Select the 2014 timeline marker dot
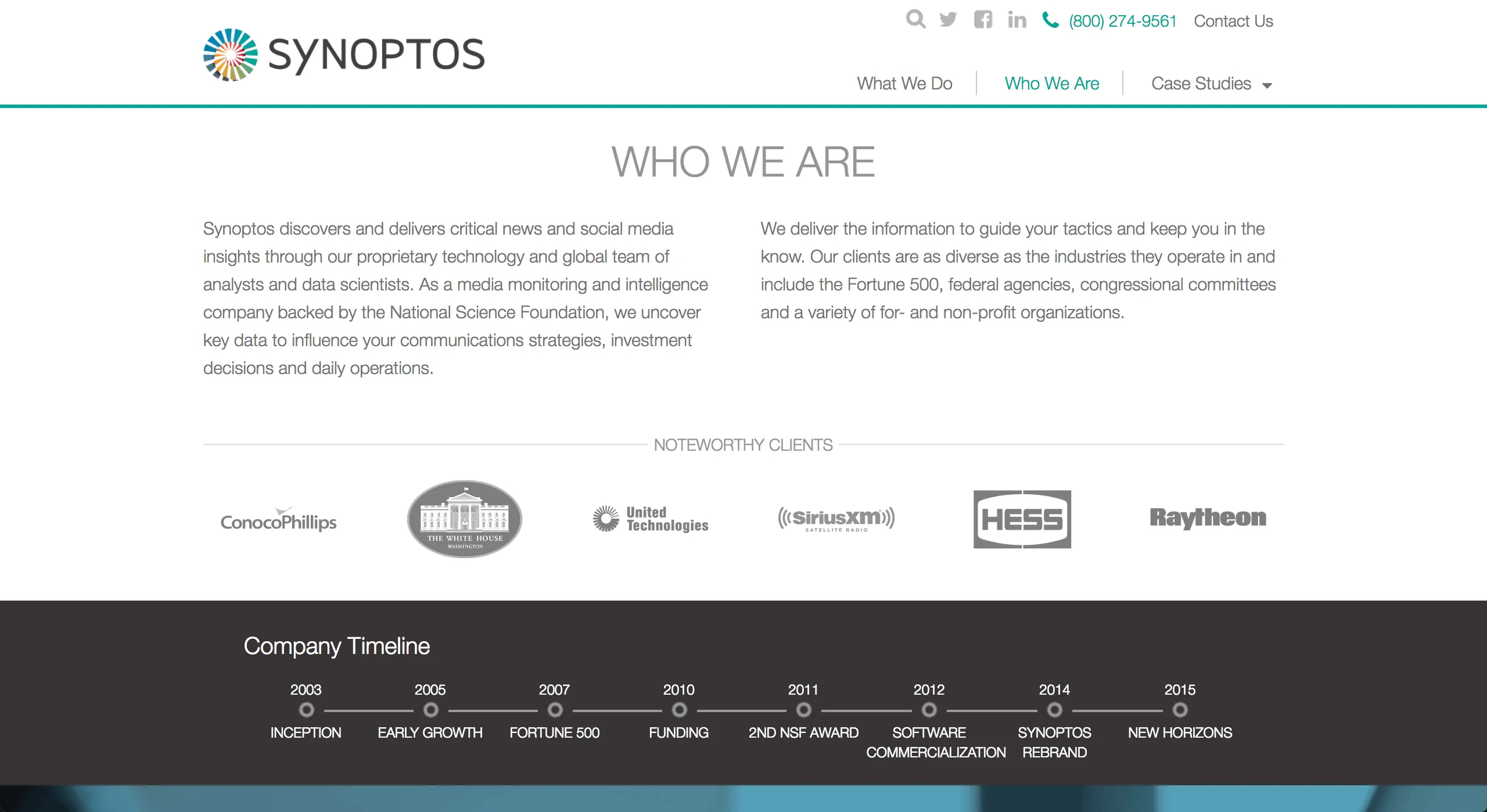Image resolution: width=1487 pixels, height=812 pixels. point(1054,710)
